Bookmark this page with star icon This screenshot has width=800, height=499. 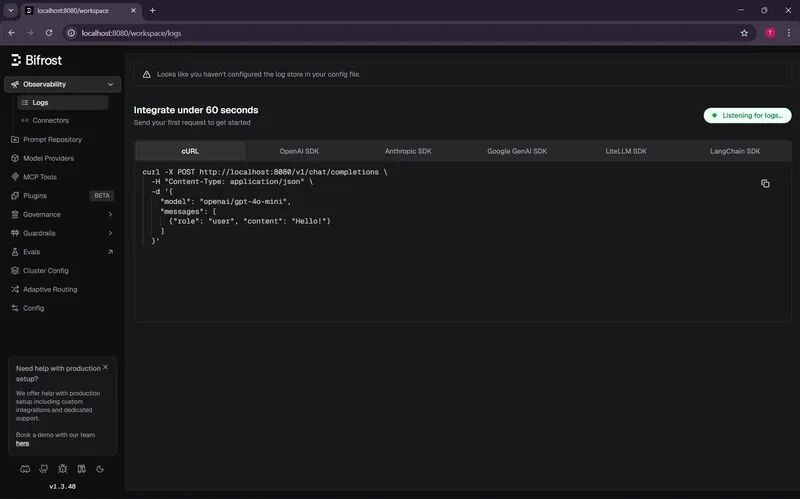pyautogui.click(x=744, y=32)
